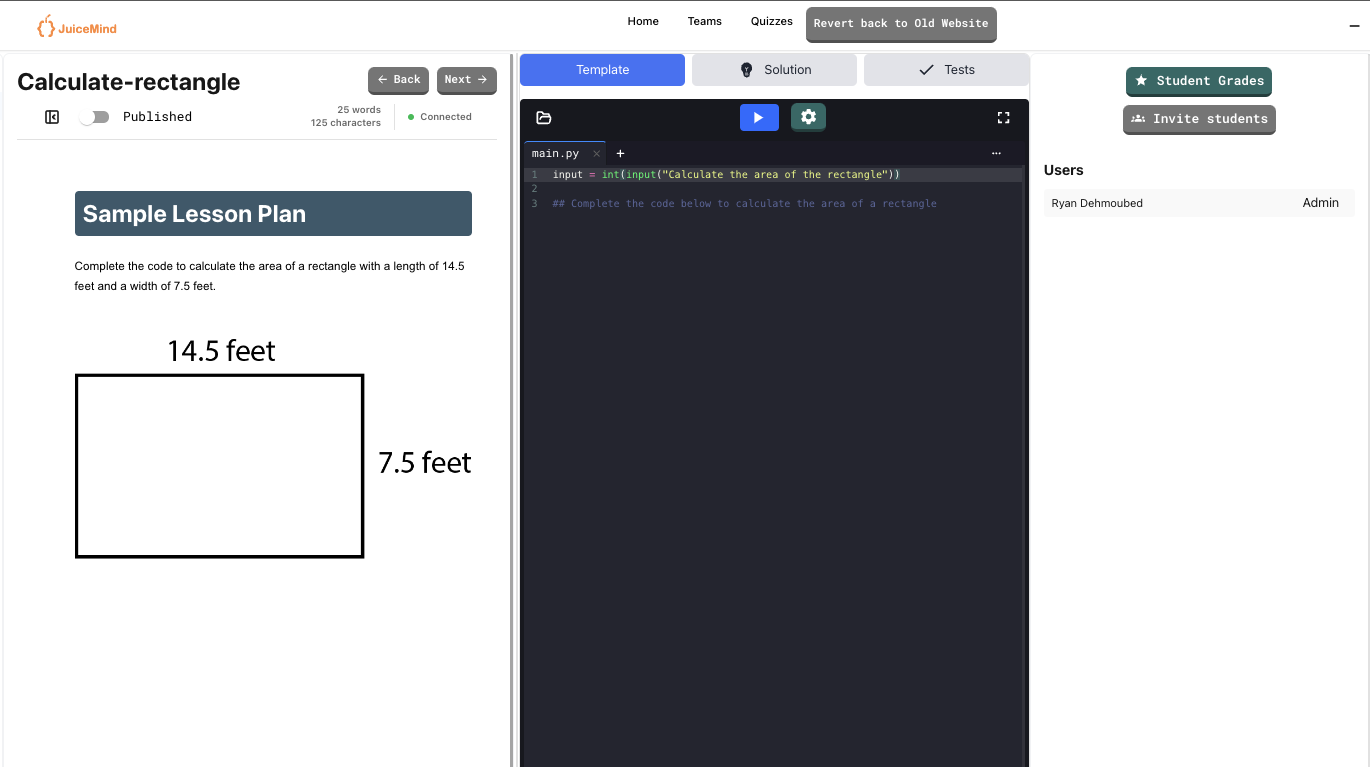Collapse the lesson plan sidebar
This screenshot has height=767, width=1370.
[51, 117]
